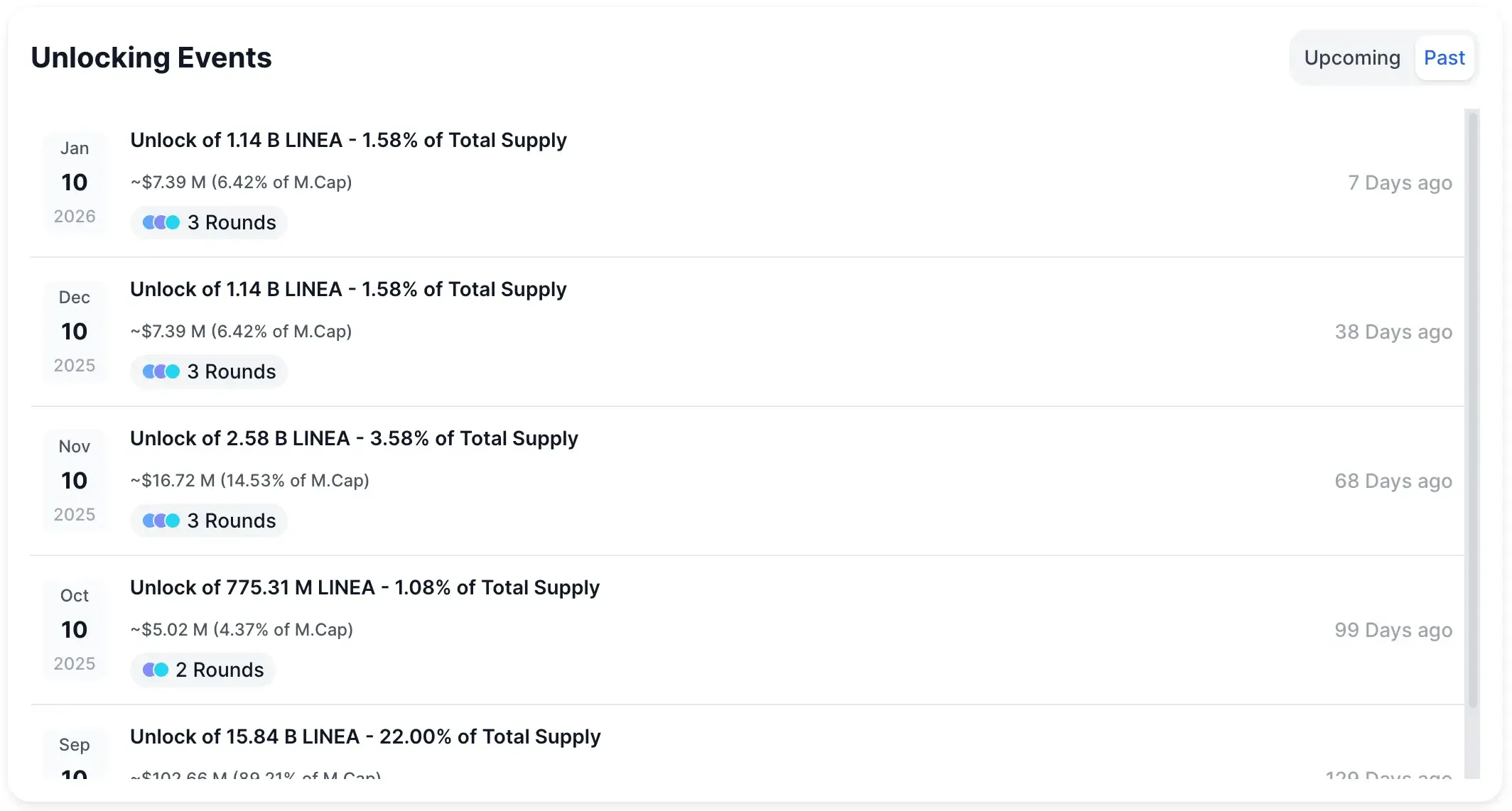Open unlock of 15.84 B LINEA title
Screen dimensions: 1512x811
(365, 736)
